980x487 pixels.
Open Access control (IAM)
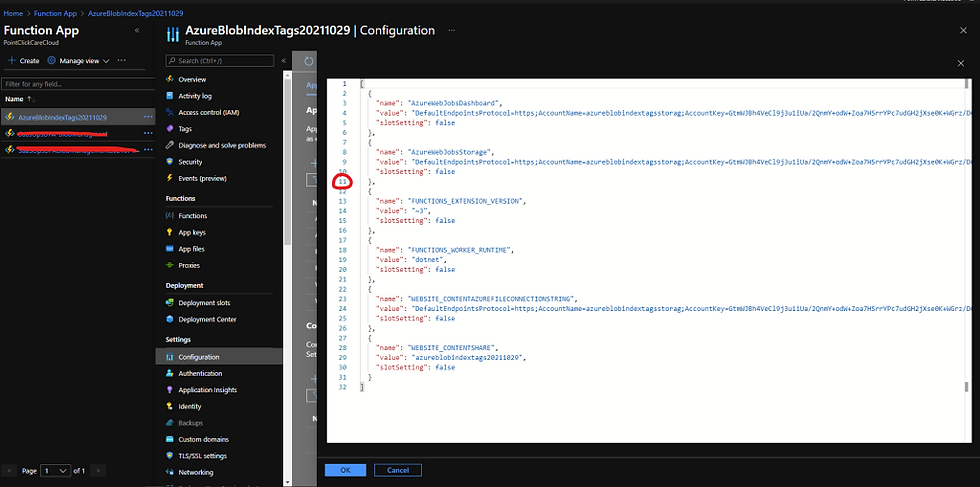pyautogui.click(x=209, y=113)
